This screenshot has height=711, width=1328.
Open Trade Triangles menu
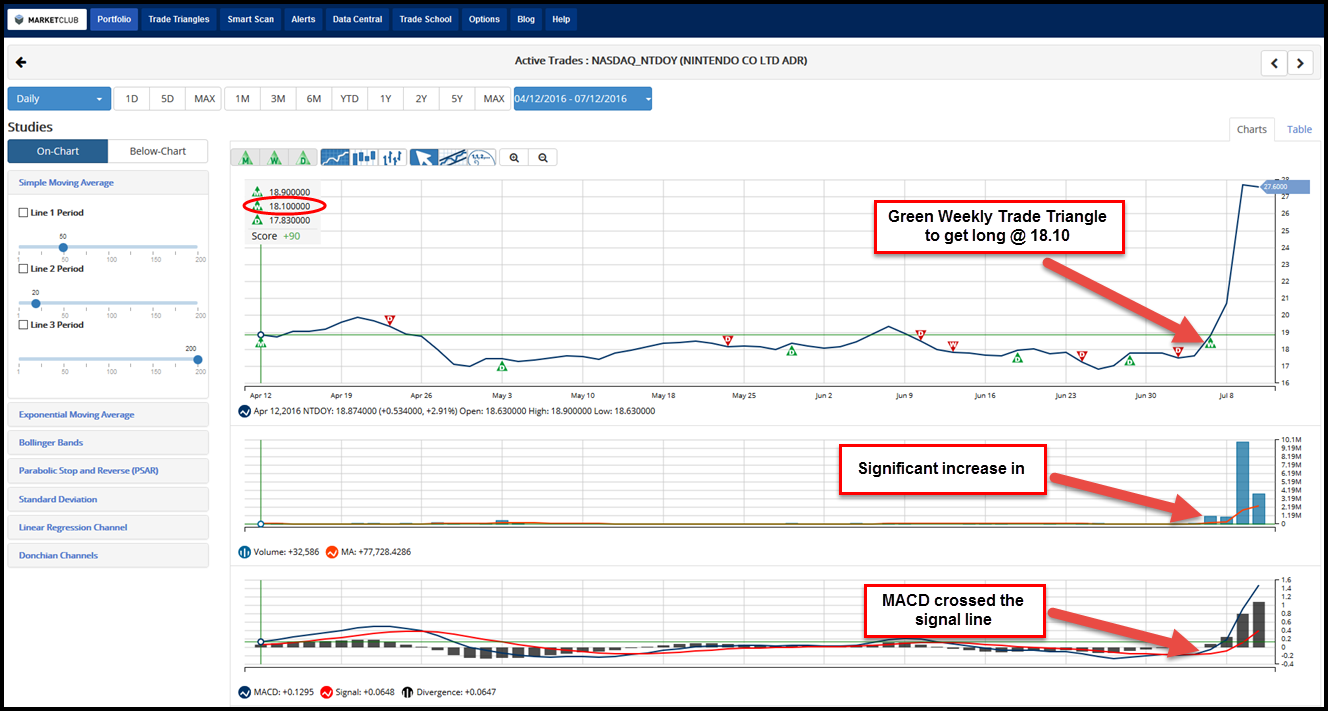[179, 19]
